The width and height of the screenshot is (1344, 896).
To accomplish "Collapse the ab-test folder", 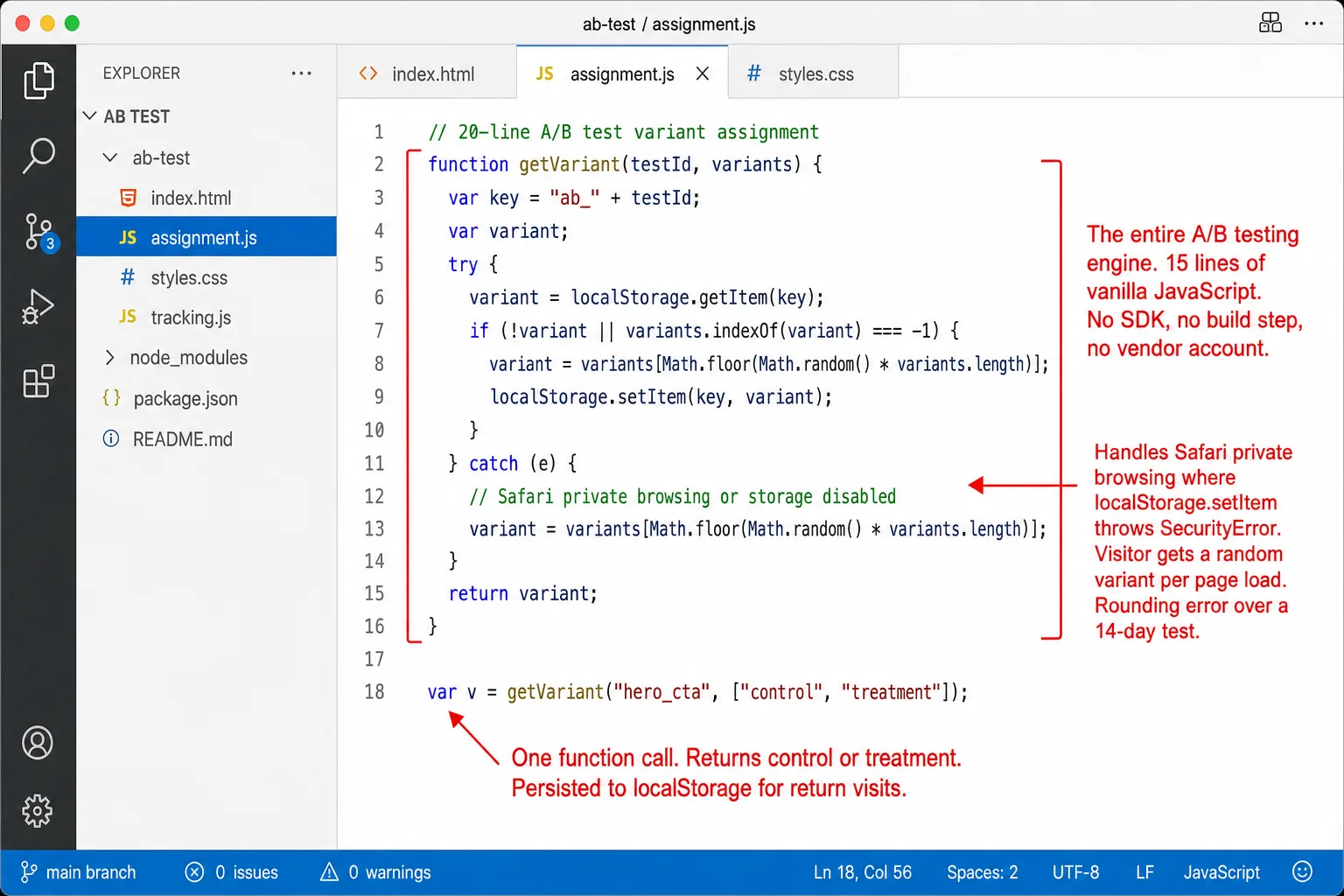I will [109, 157].
